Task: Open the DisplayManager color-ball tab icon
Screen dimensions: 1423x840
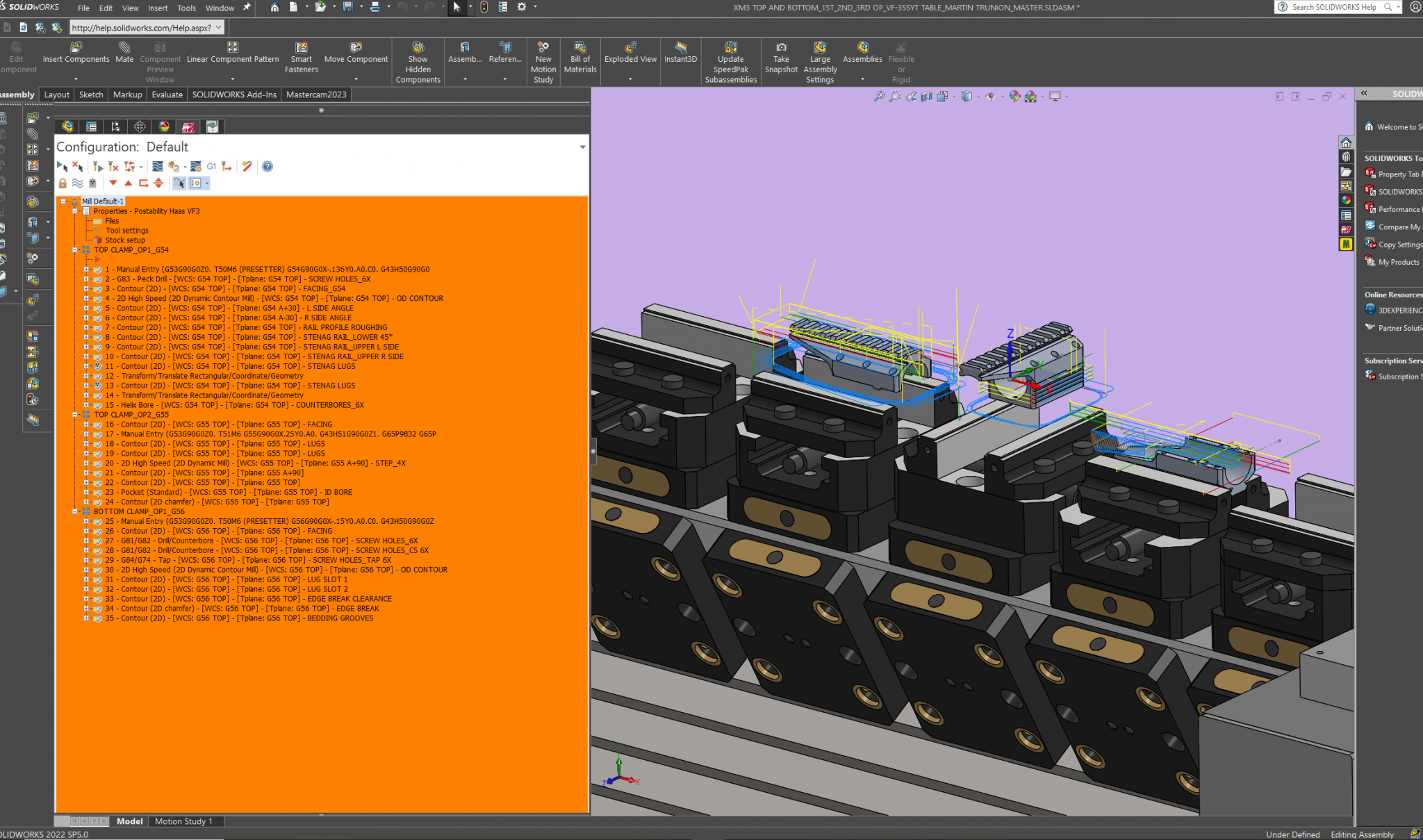Action: tap(164, 126)
